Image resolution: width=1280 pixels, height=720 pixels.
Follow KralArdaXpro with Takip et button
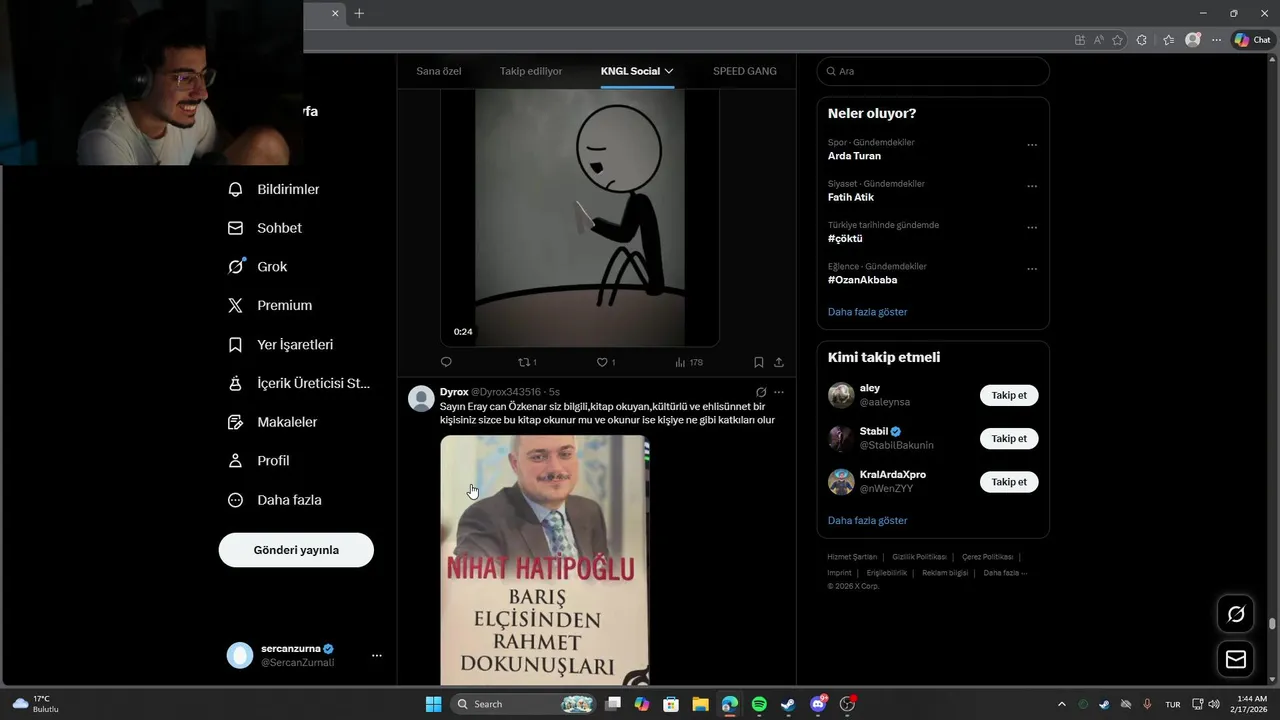[x=1009, y=482]
